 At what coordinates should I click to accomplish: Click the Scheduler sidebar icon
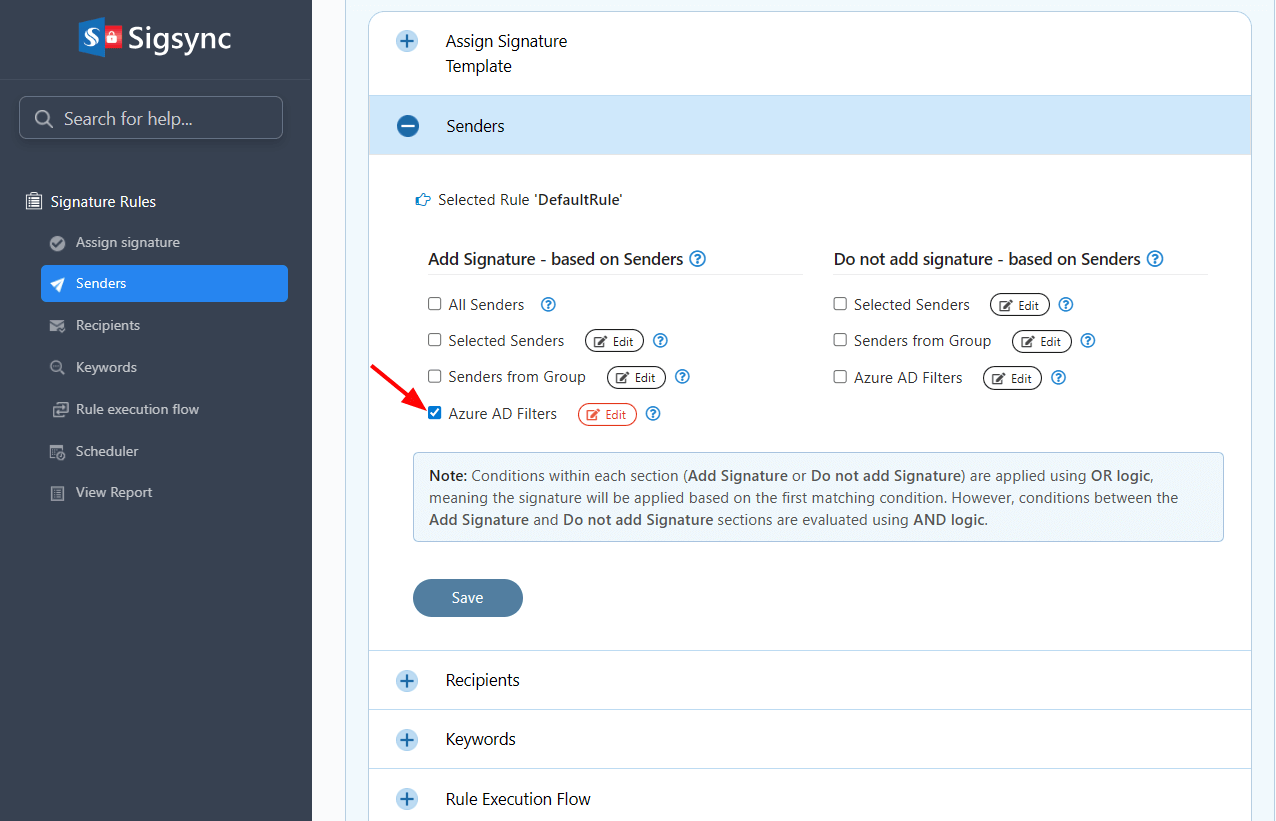(x=57, y=452)
